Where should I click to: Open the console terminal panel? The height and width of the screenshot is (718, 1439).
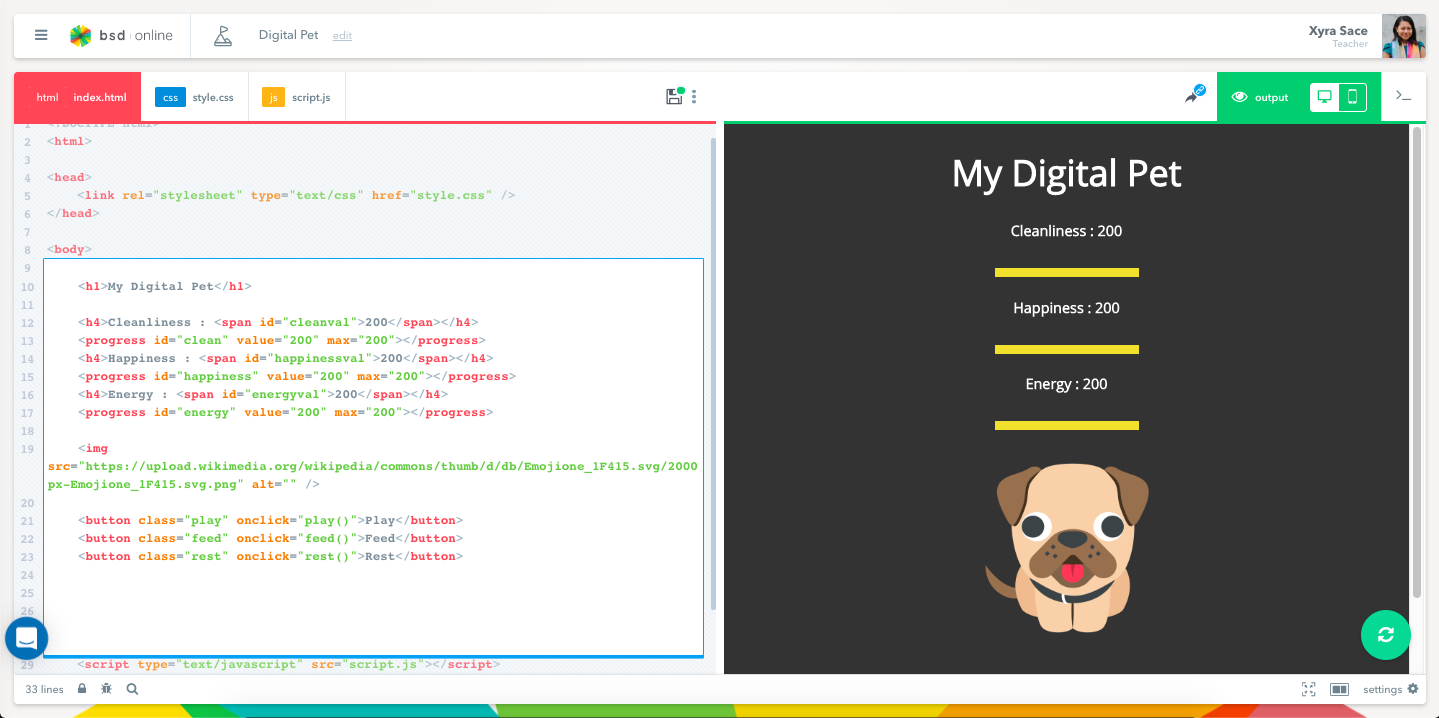pos(1403,97)
